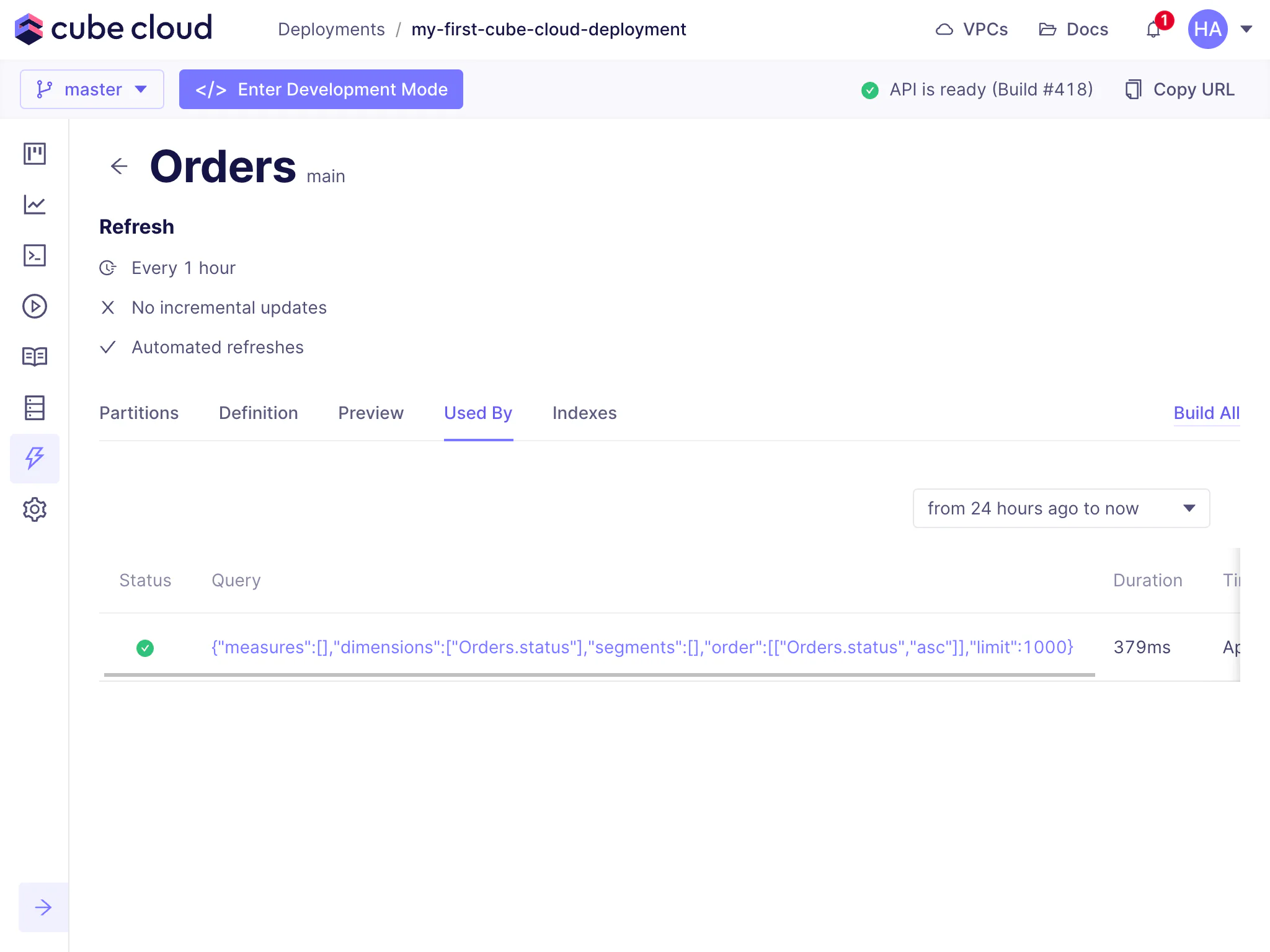Click the notification bell icon

1153,30
